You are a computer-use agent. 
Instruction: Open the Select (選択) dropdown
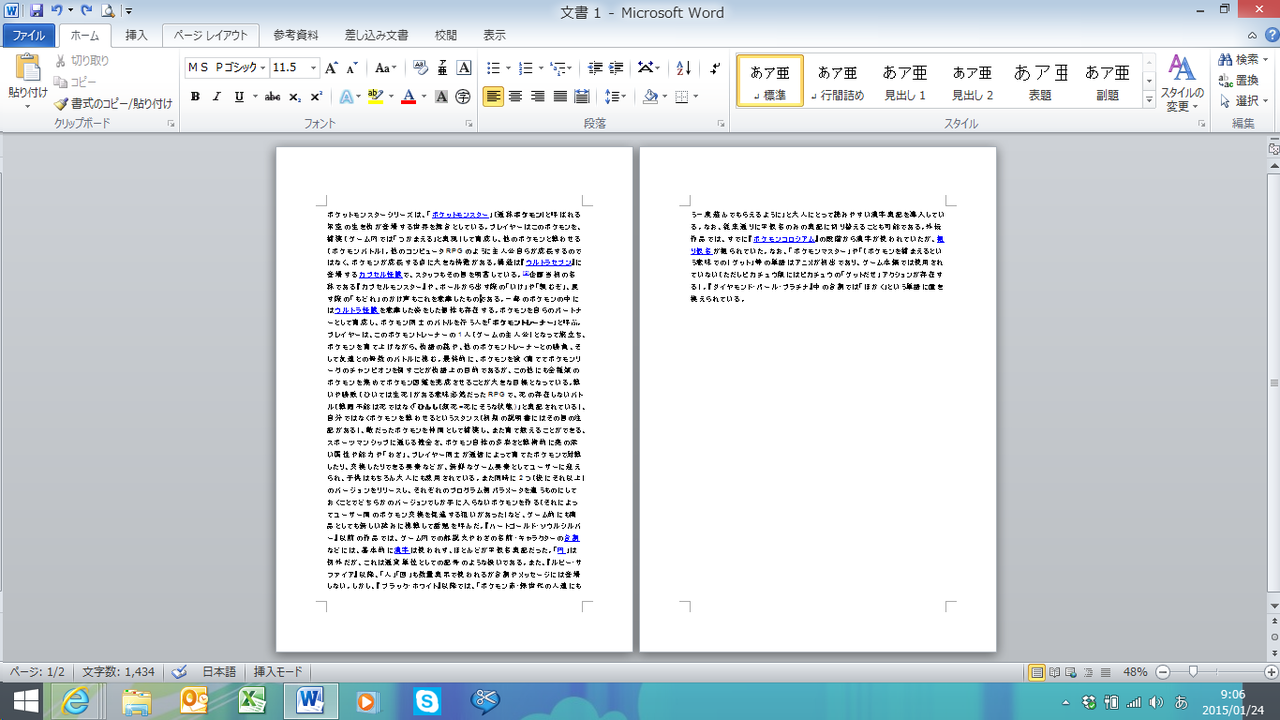1244,100
